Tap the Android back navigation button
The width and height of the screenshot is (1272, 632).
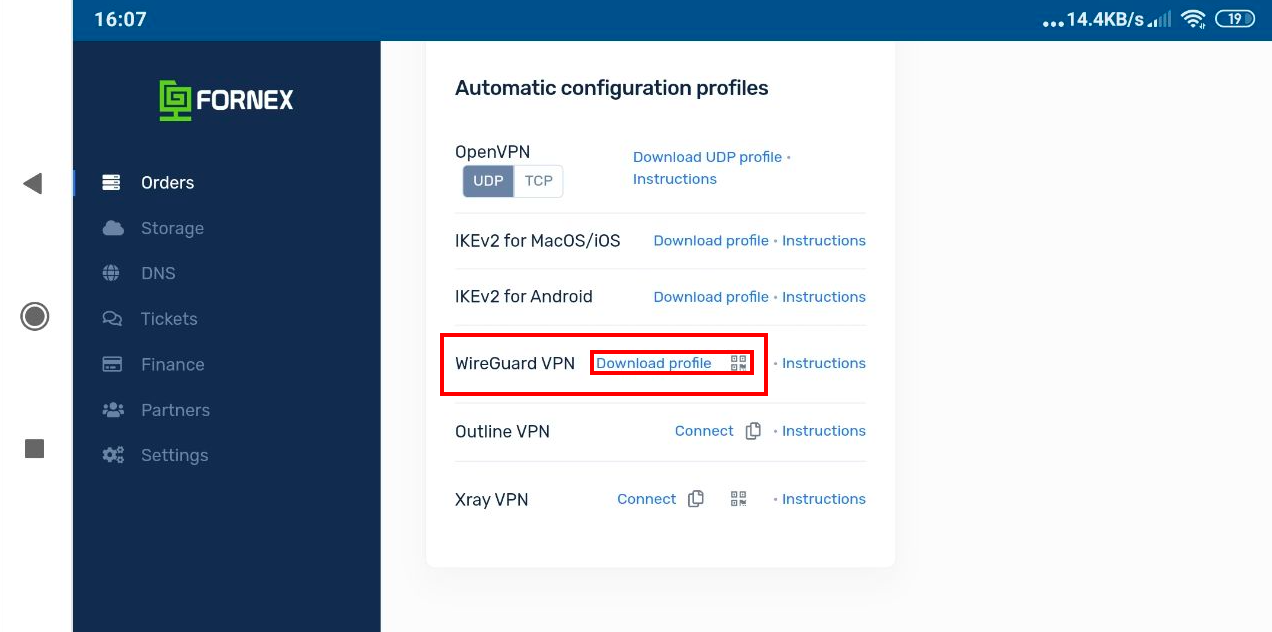[33, 183]
